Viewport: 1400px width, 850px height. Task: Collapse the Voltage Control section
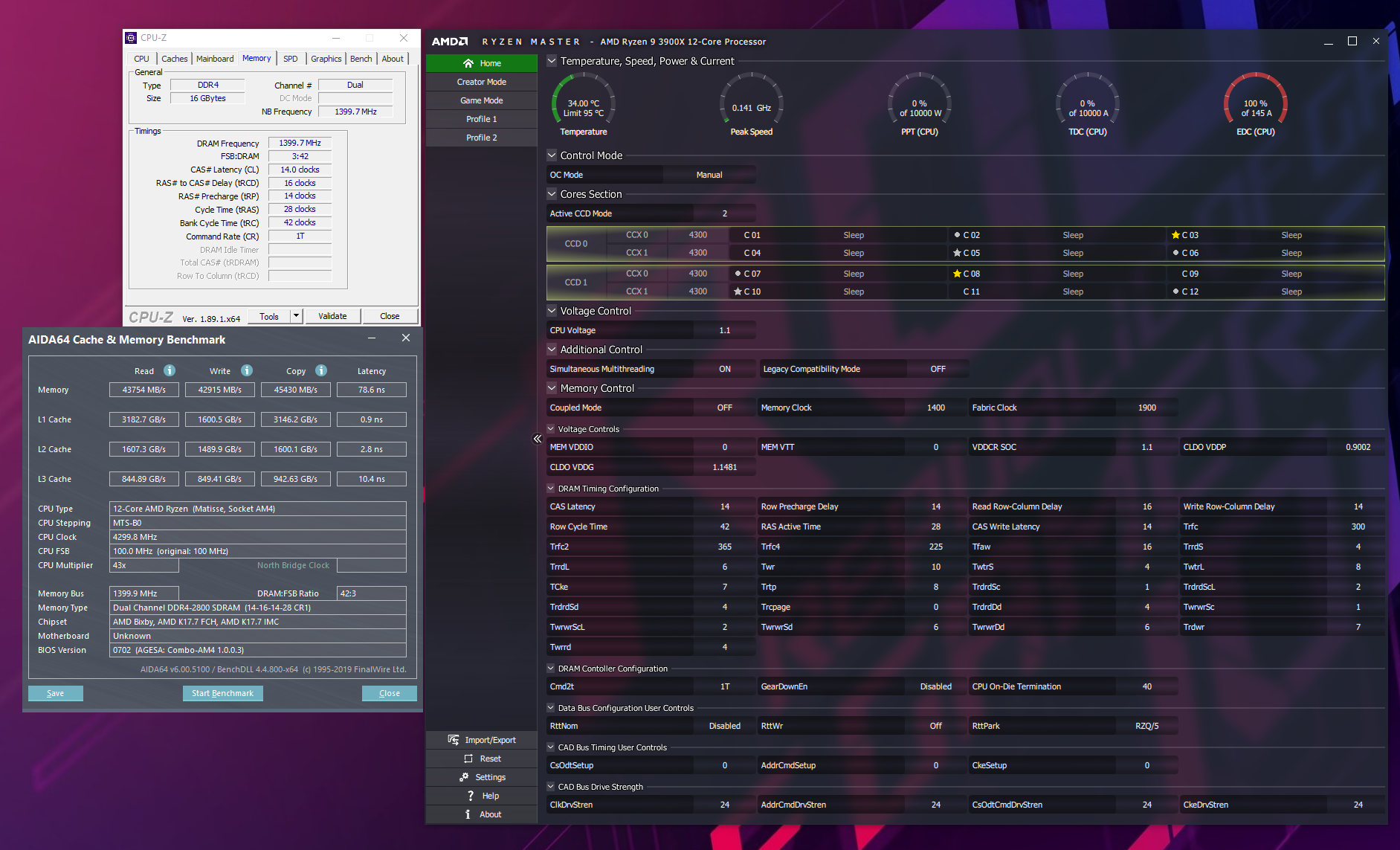[552, 311]
